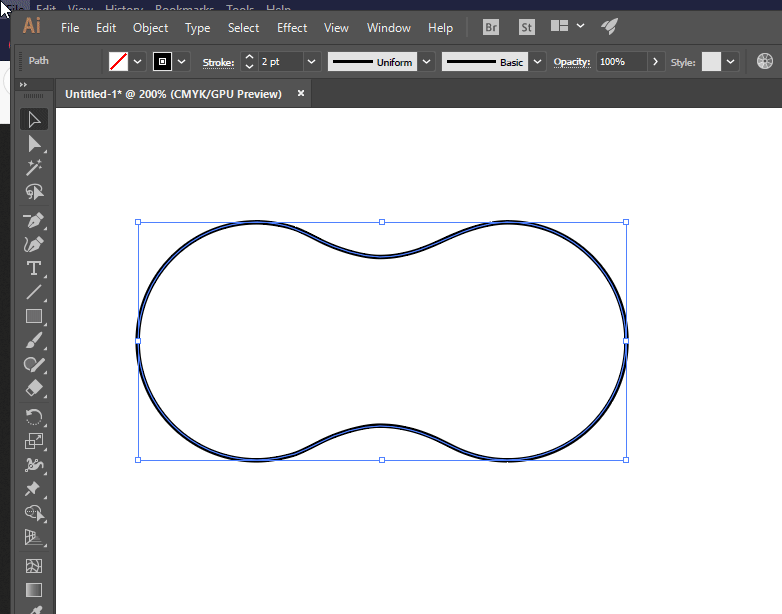
Task: Open the View menu
Action: (336, 28)
